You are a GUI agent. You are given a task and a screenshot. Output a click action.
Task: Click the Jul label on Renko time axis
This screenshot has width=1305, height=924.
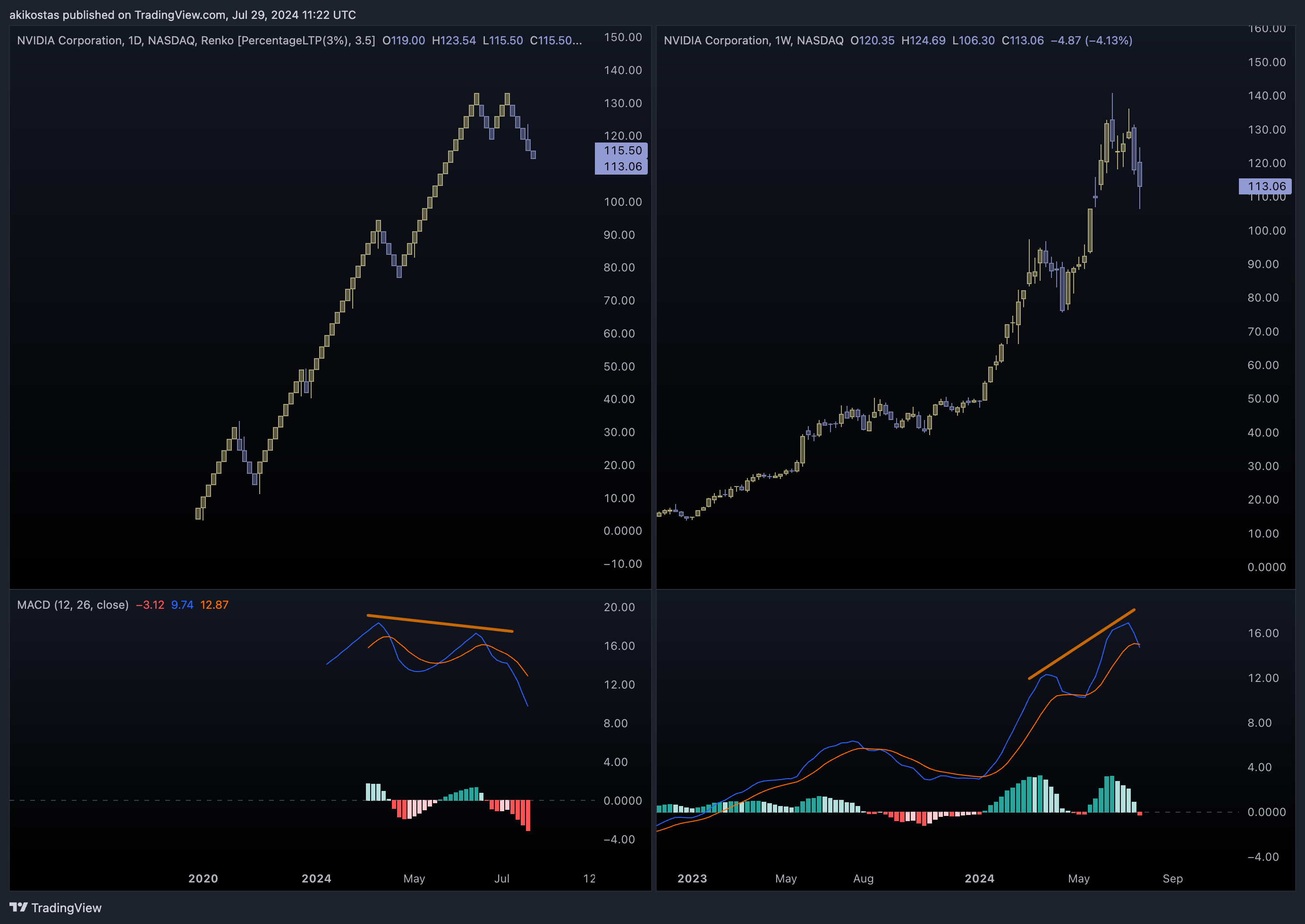pyautogui.click(x=502, y=879)
